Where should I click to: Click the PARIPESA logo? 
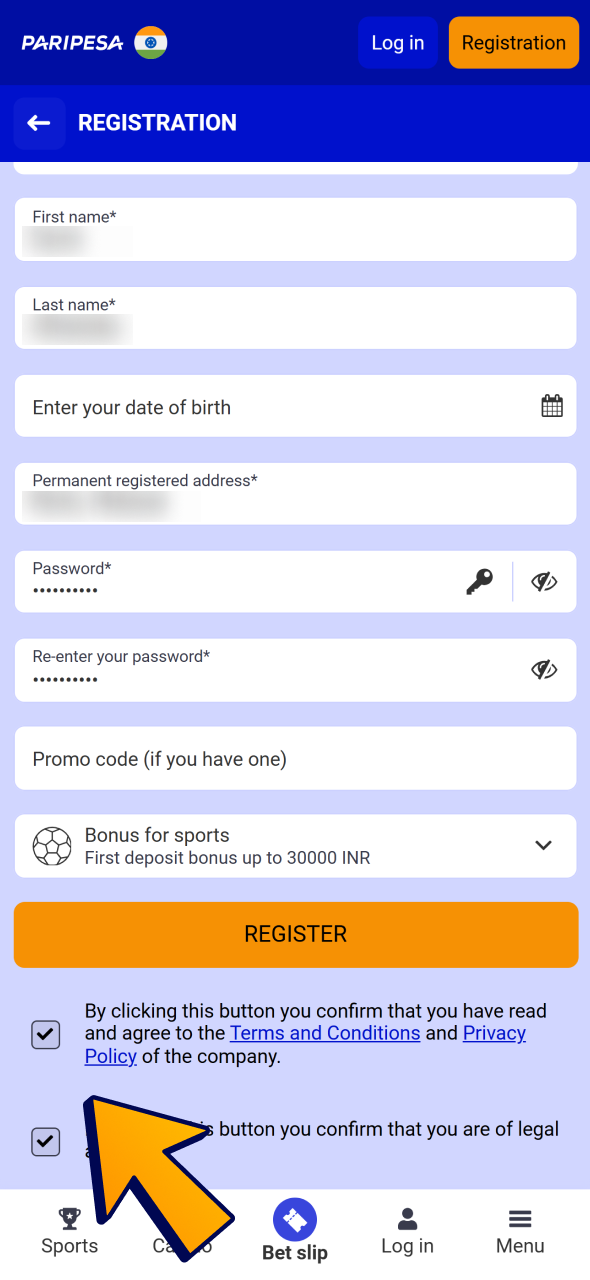pos(70,42)
